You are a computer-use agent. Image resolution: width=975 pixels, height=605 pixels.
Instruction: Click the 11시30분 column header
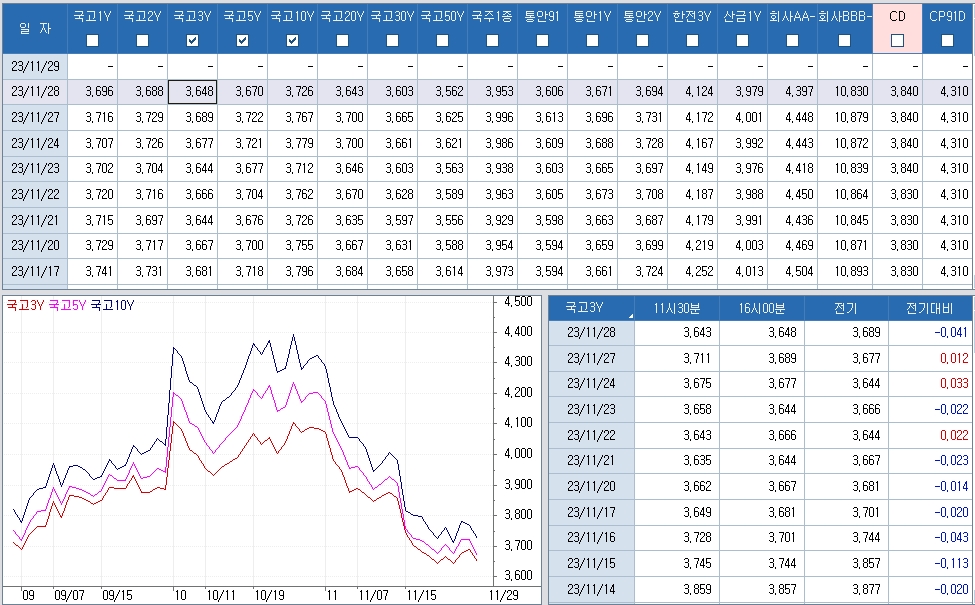tap(676, 308)
